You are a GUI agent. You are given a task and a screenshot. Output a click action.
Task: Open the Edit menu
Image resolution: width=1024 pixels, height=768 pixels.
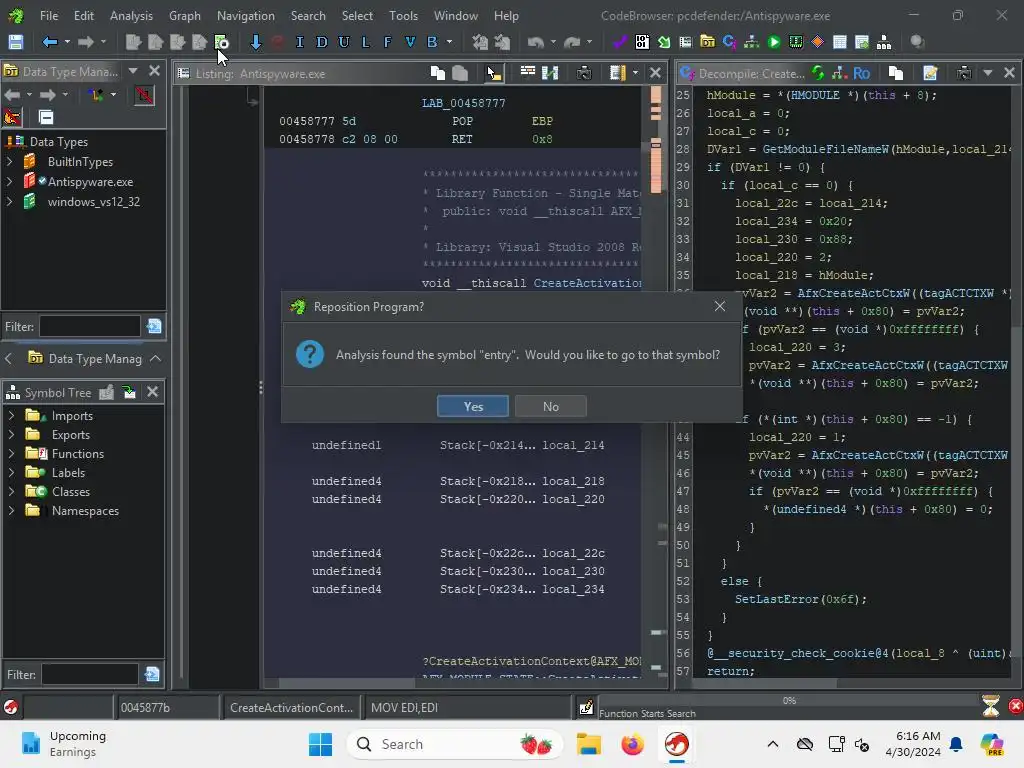click(84, 16)
